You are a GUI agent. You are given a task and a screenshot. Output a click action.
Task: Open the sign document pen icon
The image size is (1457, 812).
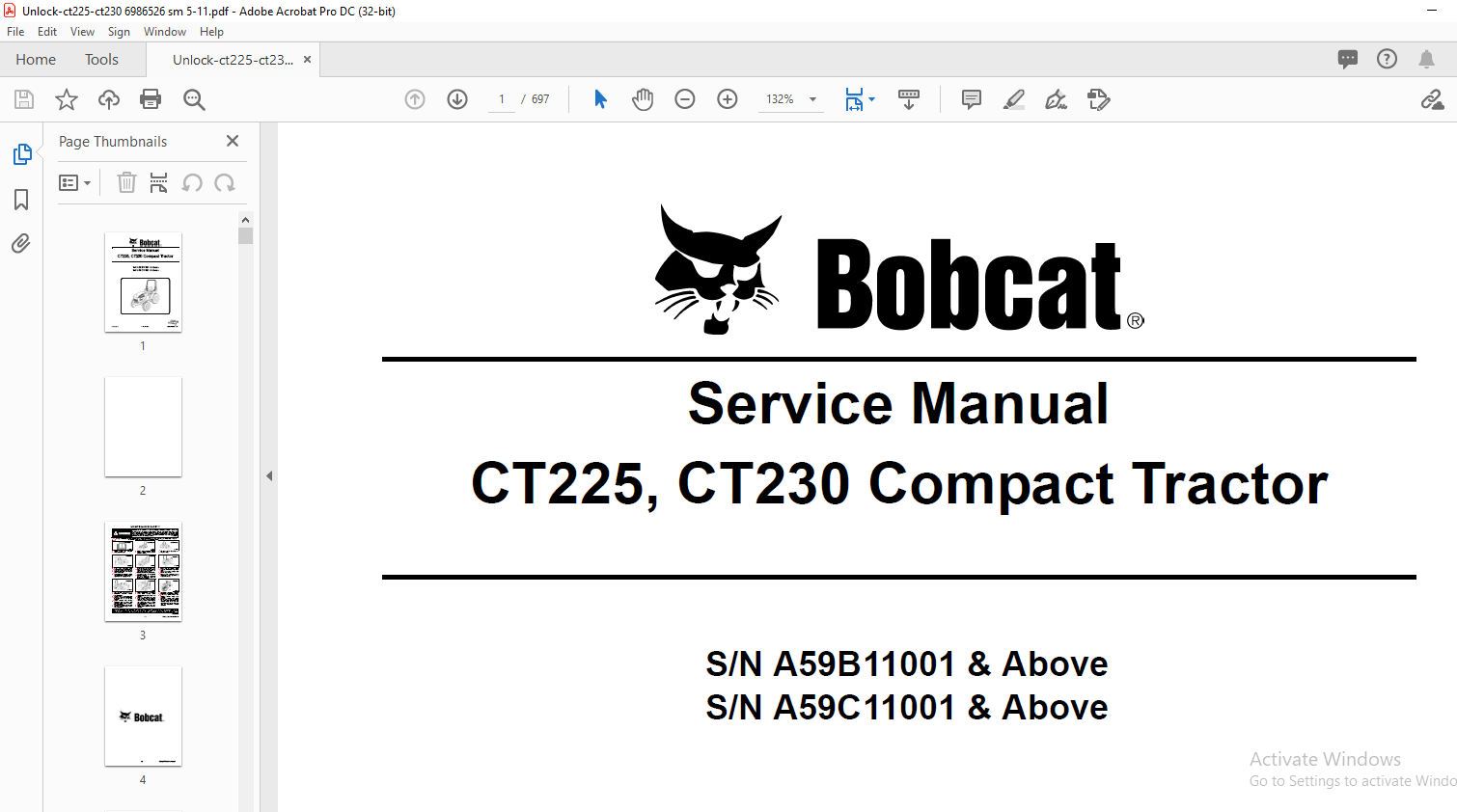(1057, 99)
